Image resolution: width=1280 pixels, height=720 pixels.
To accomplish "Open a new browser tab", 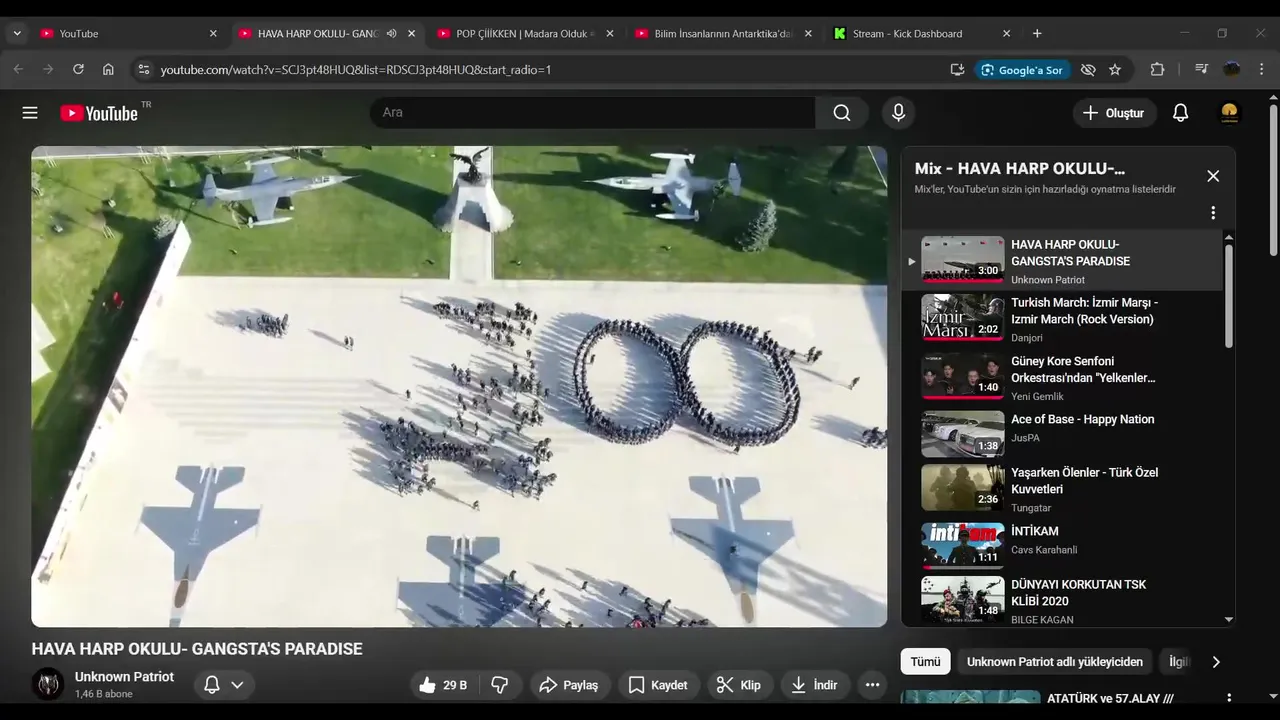I will 1037,33.
